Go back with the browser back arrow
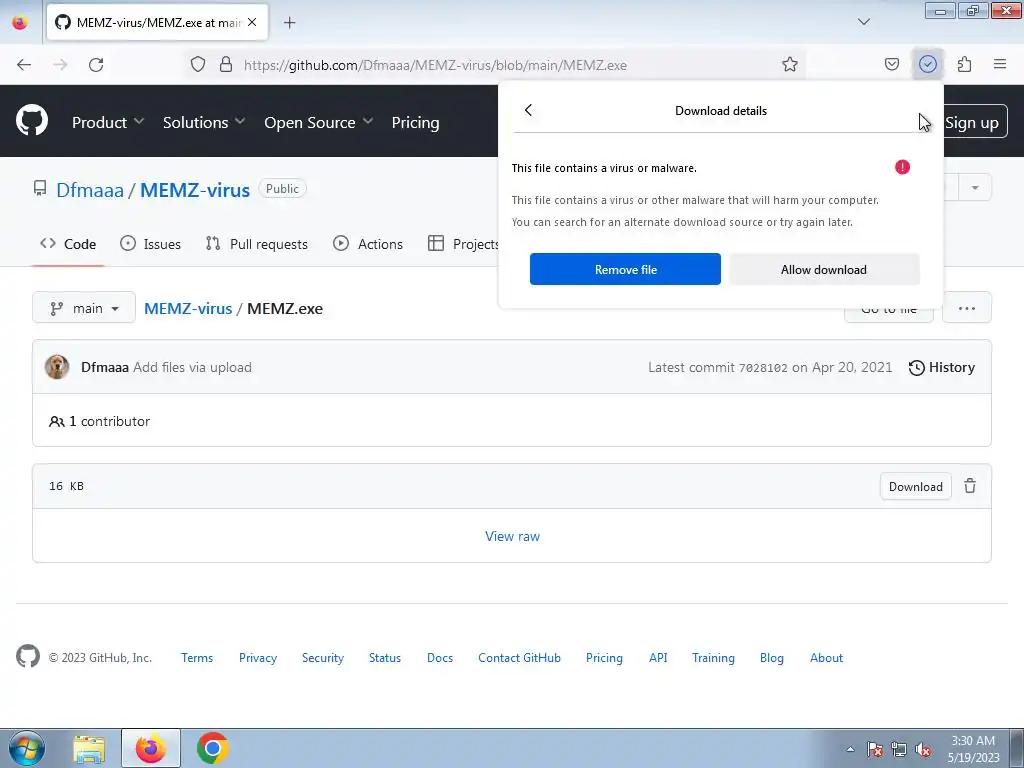The width and height of the screenshot is (1024, 768). coord(24,65)
